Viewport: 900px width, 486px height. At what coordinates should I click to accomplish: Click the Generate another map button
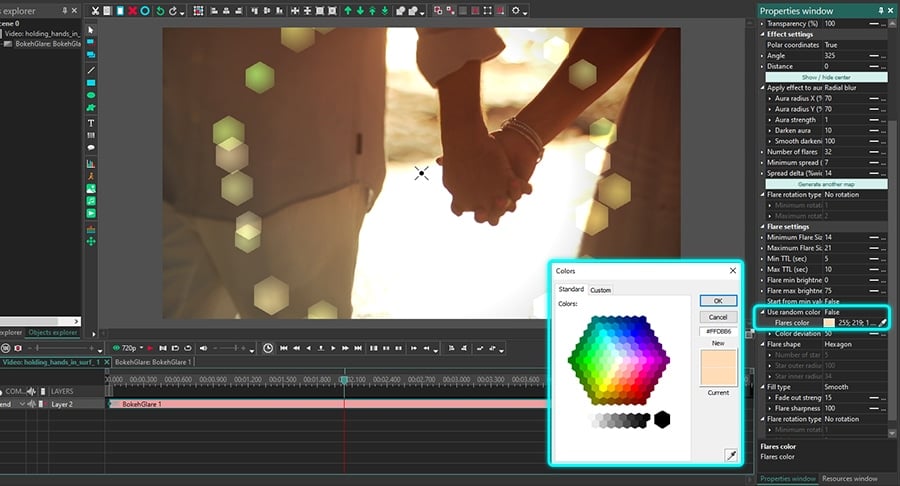point(826,184)
